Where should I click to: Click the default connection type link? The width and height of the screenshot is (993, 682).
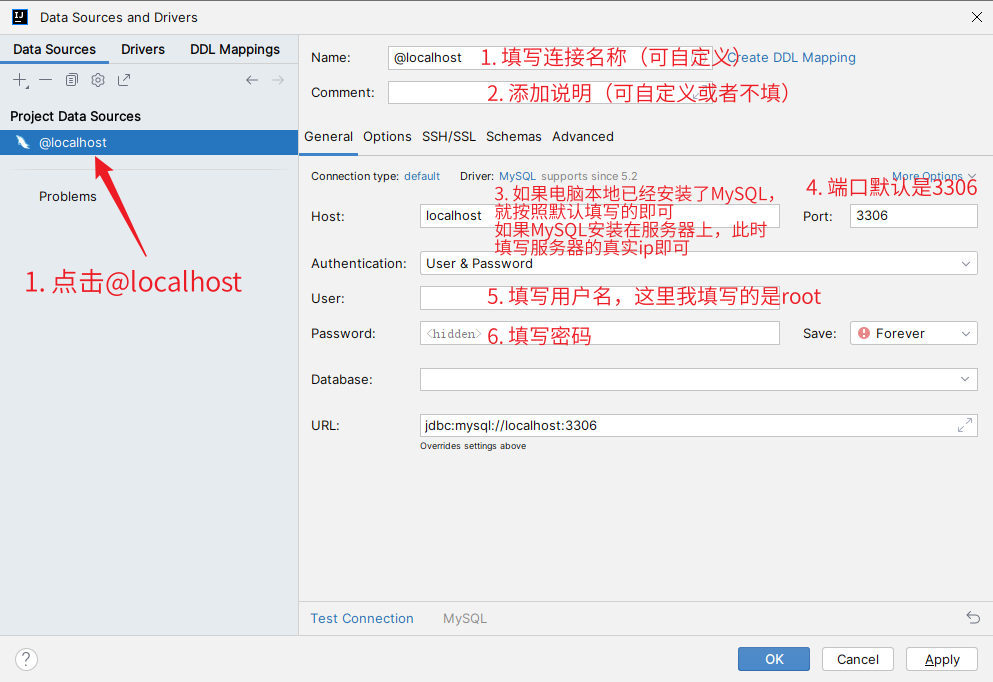422,176
